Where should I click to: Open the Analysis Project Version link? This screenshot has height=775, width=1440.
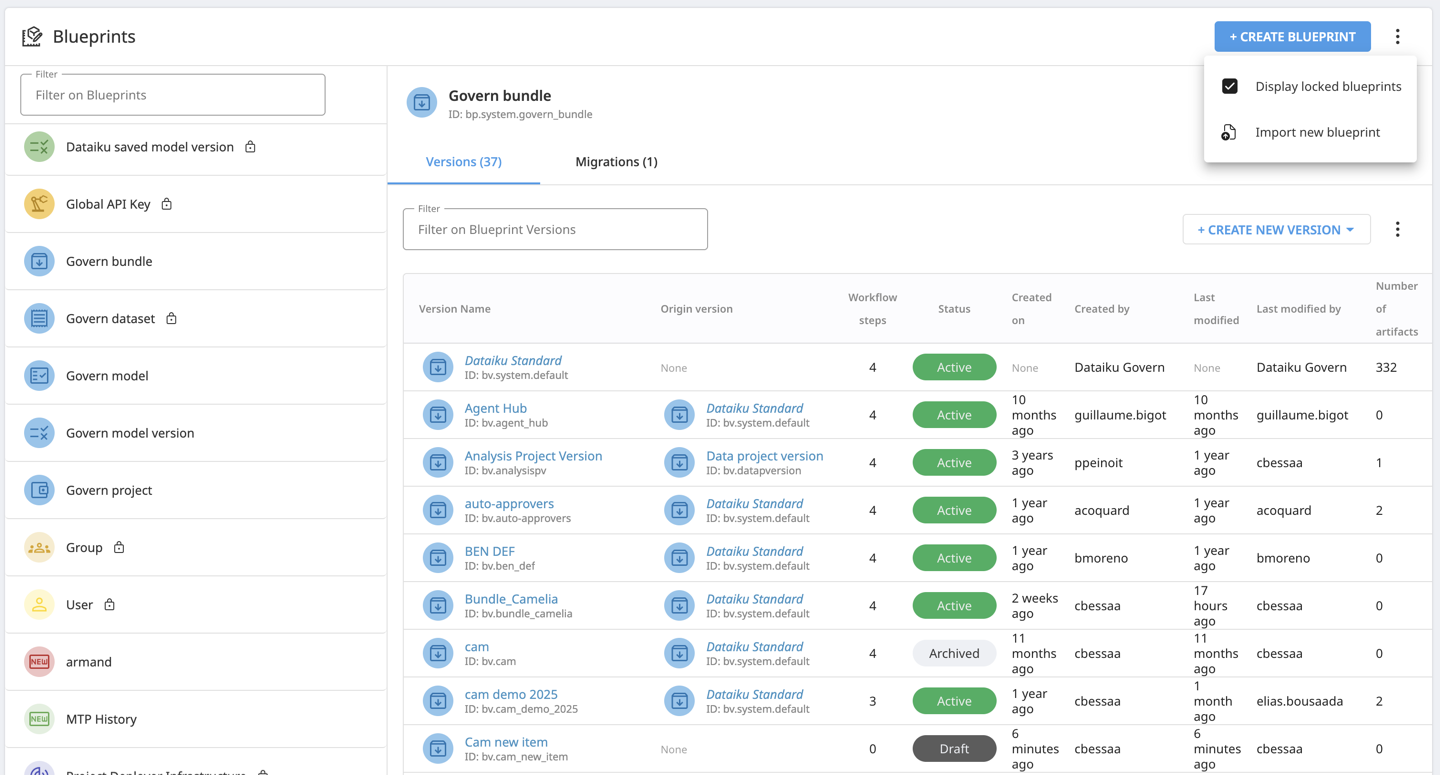(533, 456)
